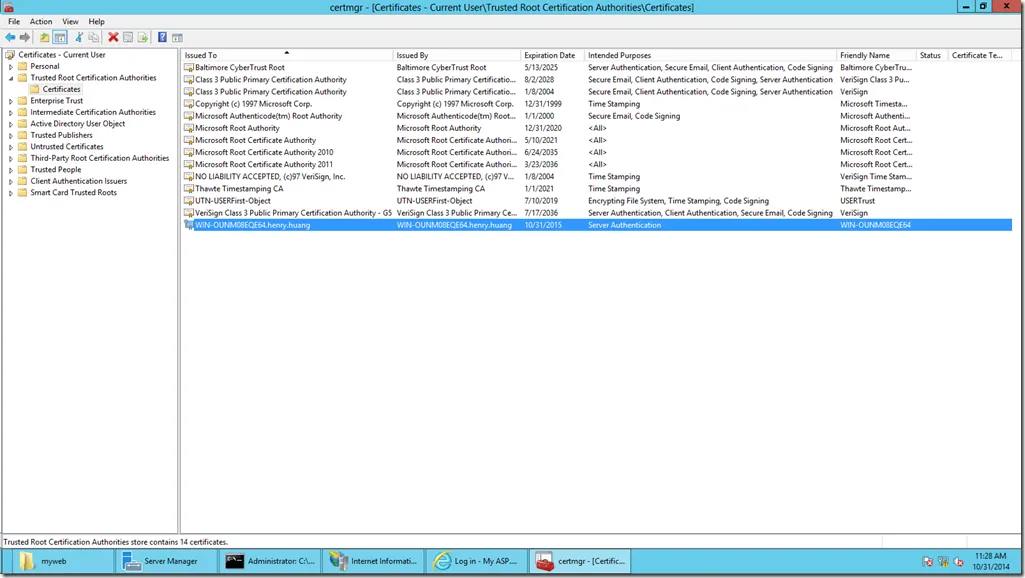Collapse the Trusted Root Certification Authorities node
Viewport: 1025px width, 578px height.
[10, 78]
